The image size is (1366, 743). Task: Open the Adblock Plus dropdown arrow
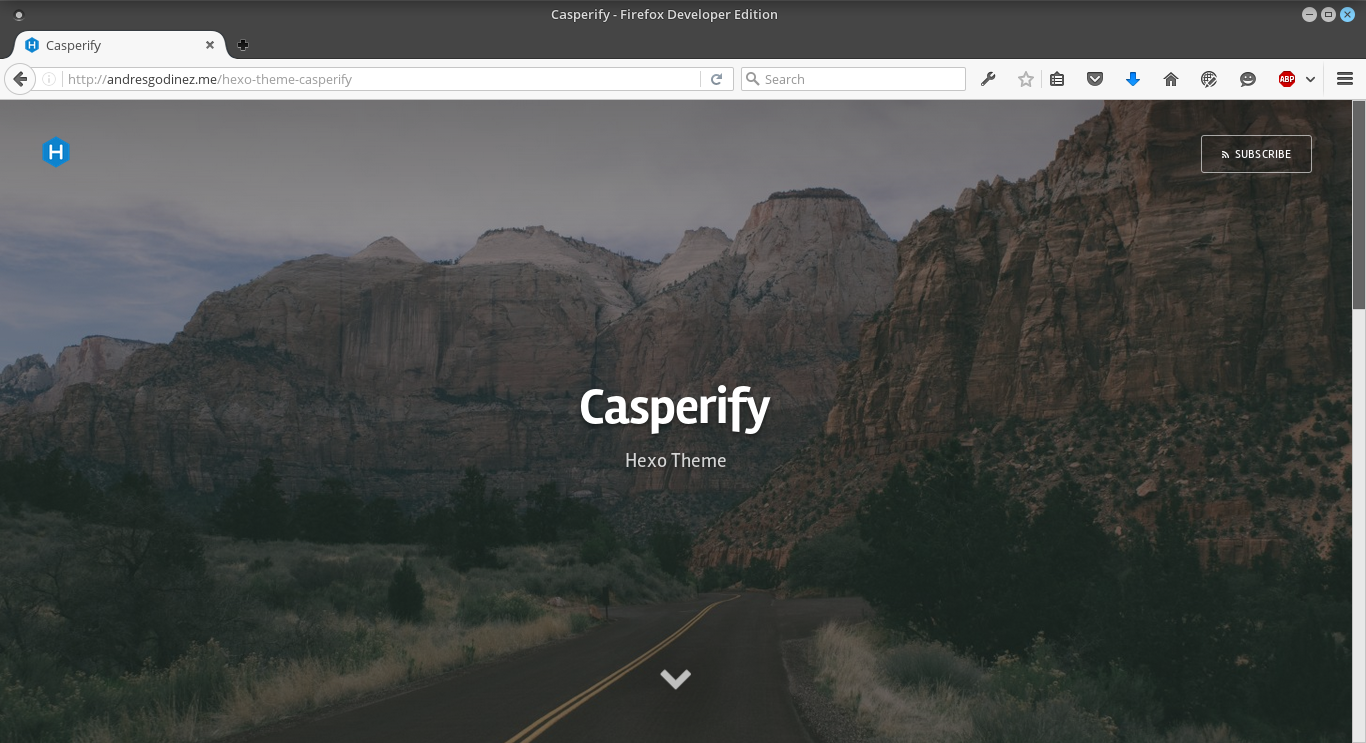(x=1309, y=78)
